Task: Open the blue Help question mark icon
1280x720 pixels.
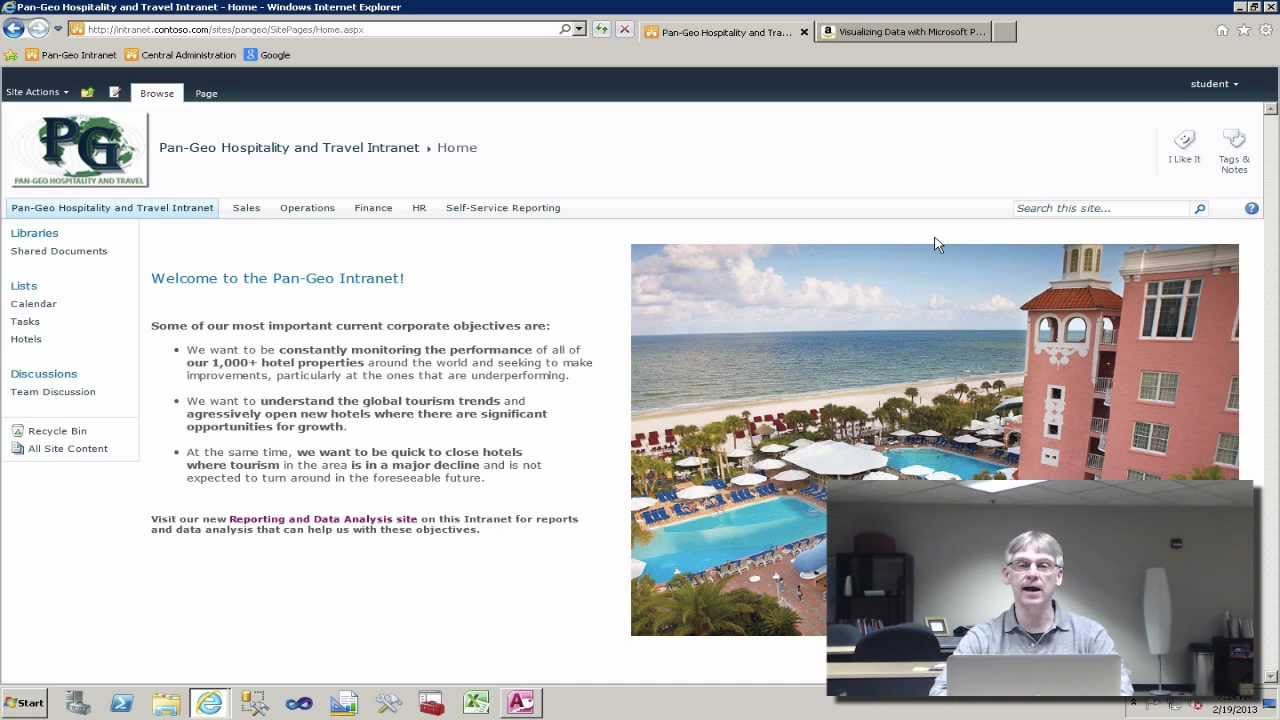Action: pyautogui.click(x=1251, y=208)
